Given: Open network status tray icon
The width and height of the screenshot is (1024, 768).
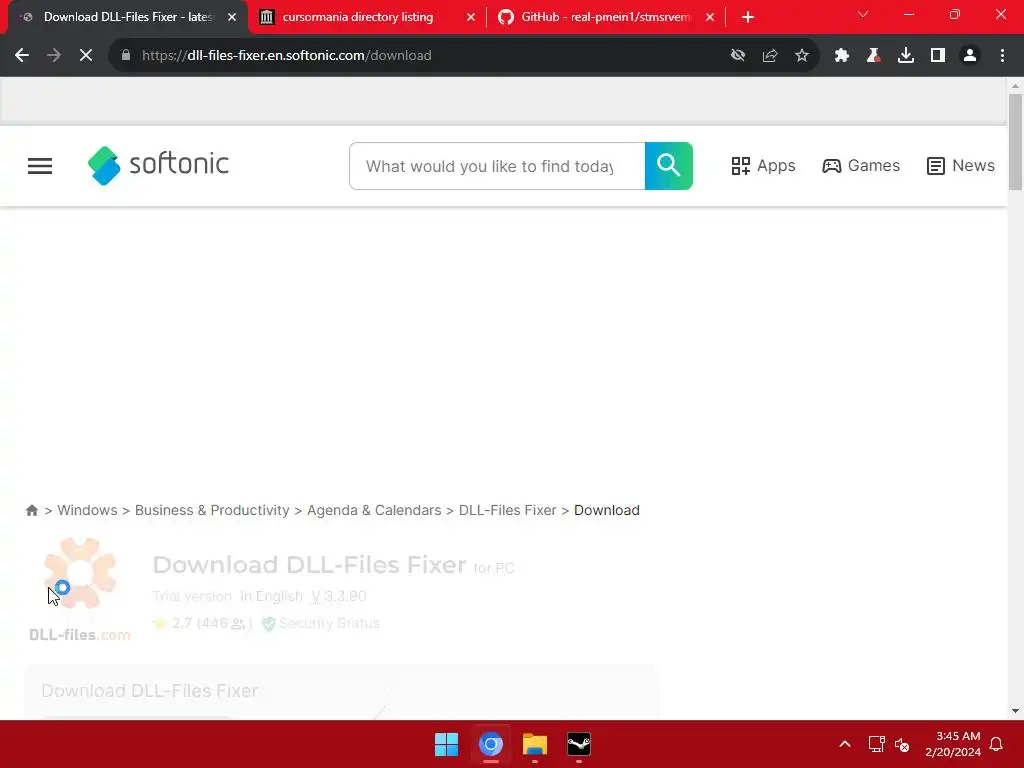Looking at the screenshot, I should coord(876,744).
